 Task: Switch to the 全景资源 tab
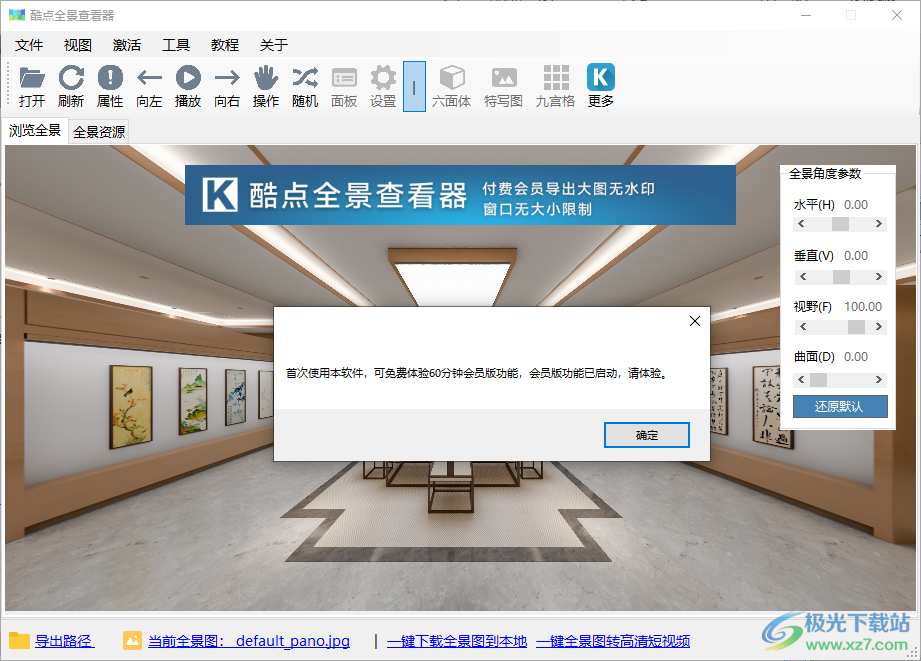(99, 132)
